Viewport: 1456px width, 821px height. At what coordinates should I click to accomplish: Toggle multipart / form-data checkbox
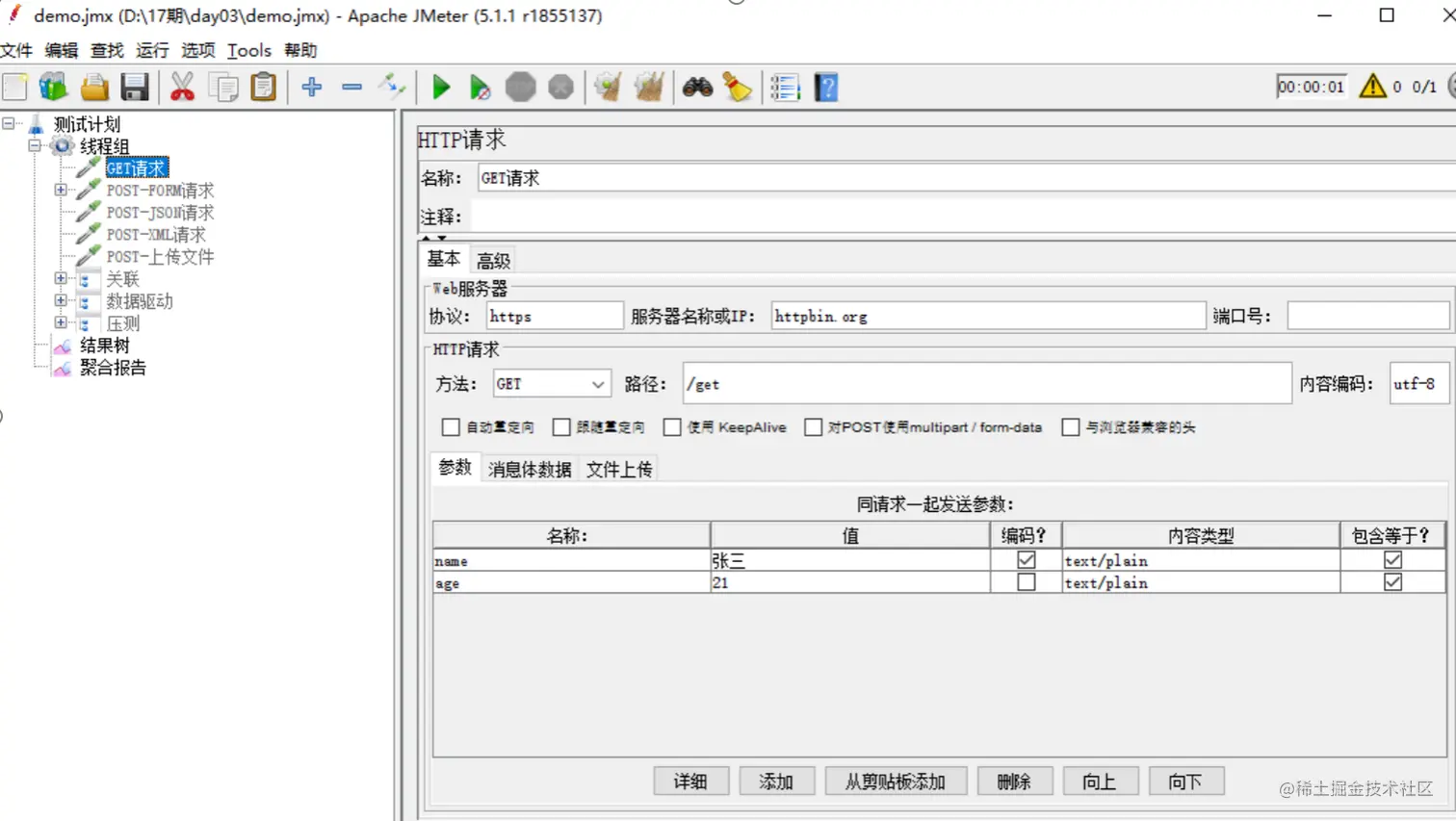point(814,426)
